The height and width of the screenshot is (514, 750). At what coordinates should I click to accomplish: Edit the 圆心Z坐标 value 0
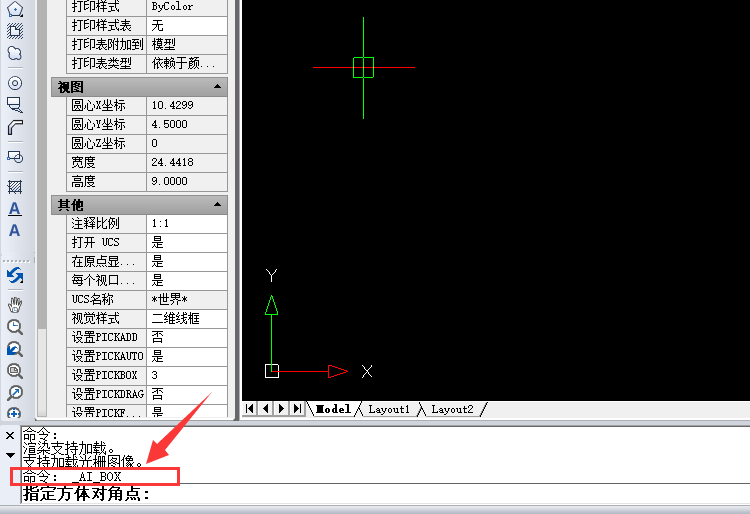[x=187, y=143]
